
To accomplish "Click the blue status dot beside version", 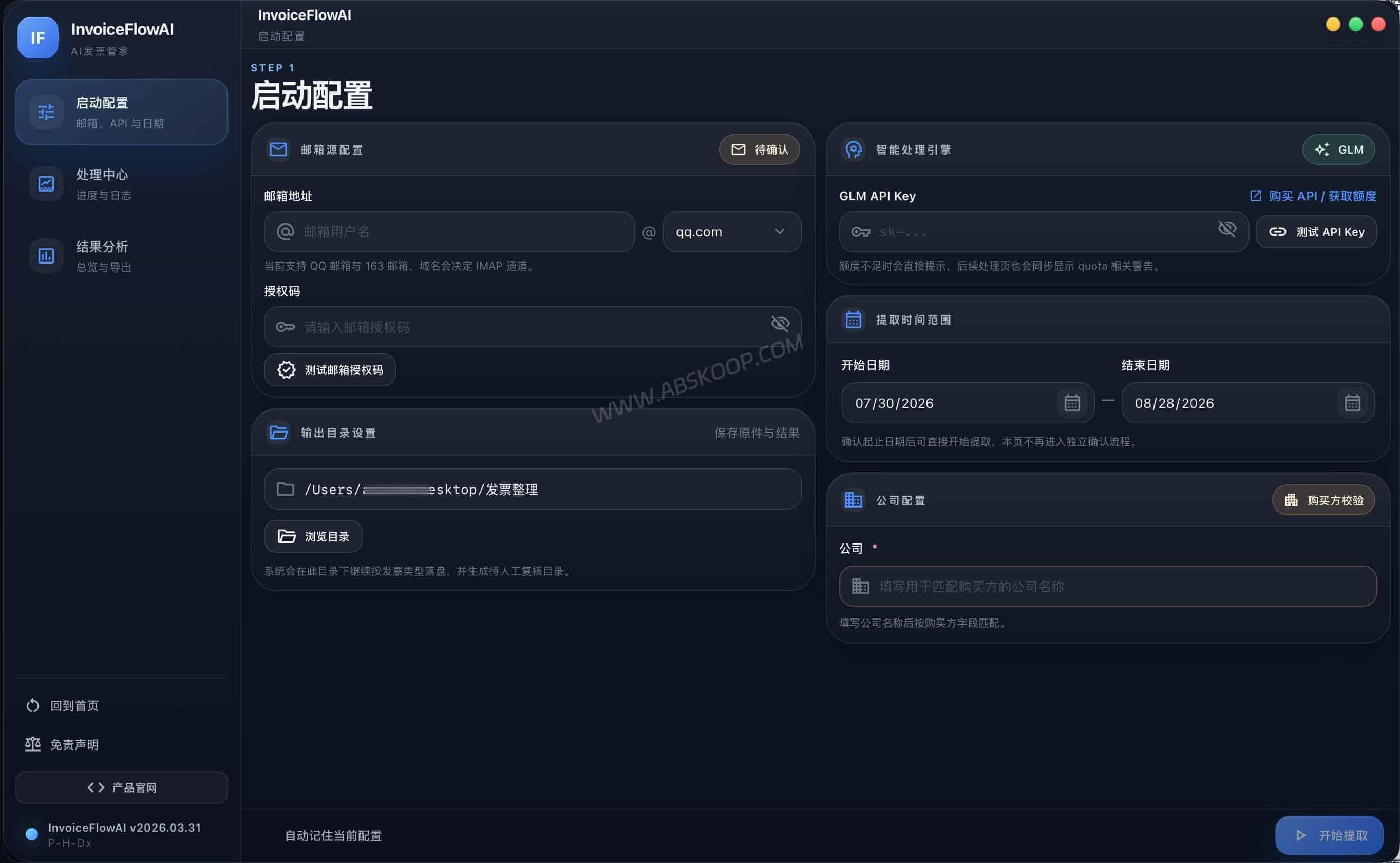I will (x=32, y=834).
